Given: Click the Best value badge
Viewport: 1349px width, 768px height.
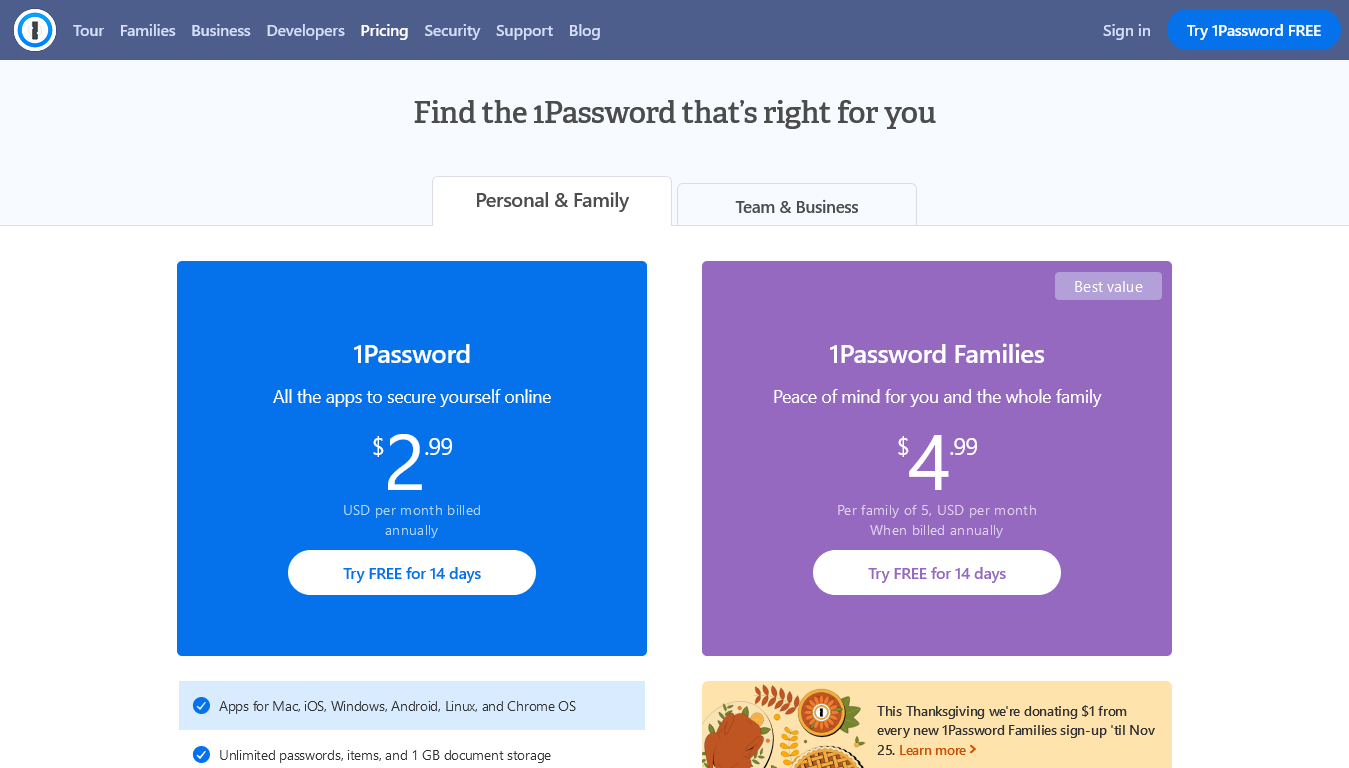Looking at the screenshot, I should [x=1108, y=285].
